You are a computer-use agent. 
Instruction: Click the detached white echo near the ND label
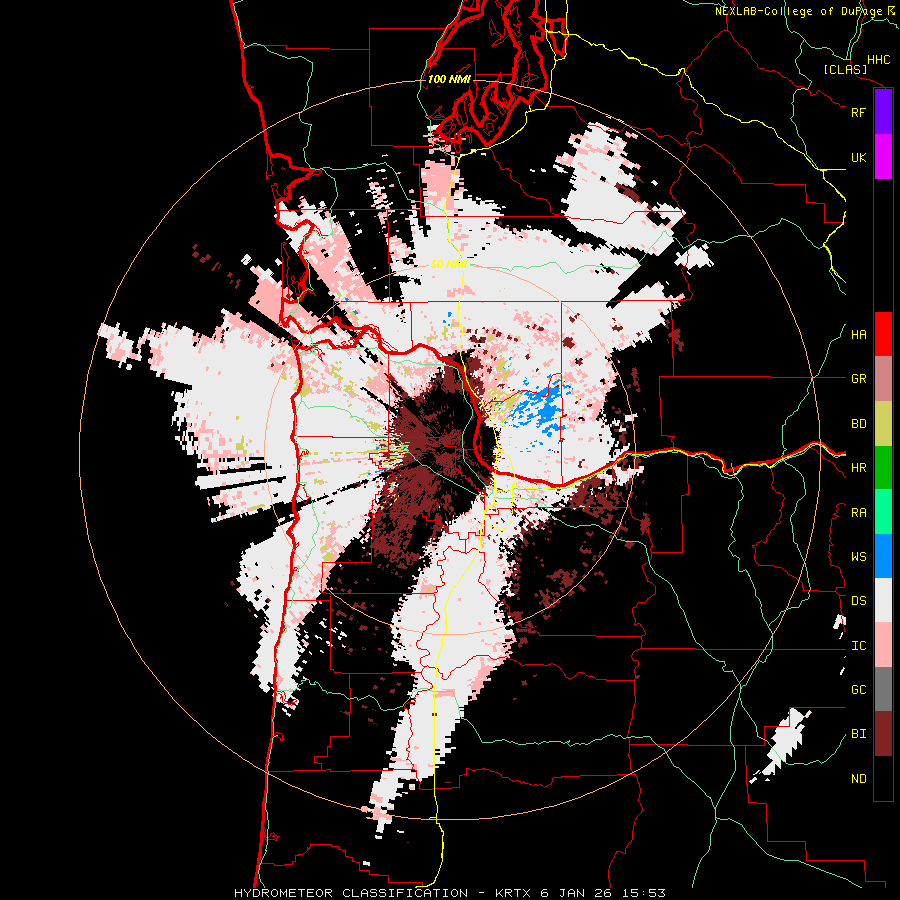[x=782, y=744]
